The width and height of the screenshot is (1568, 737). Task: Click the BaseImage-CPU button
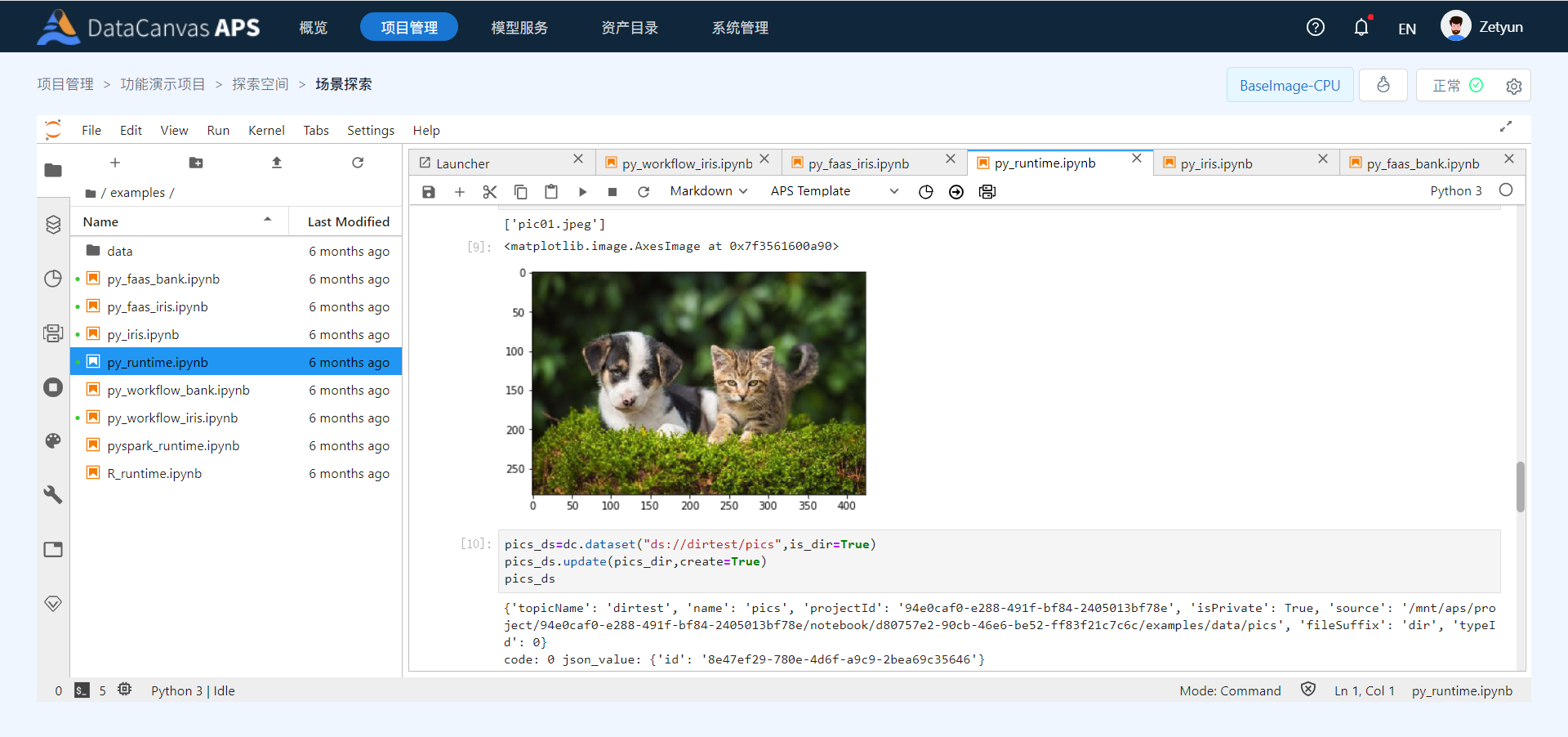click(1290, 85)
